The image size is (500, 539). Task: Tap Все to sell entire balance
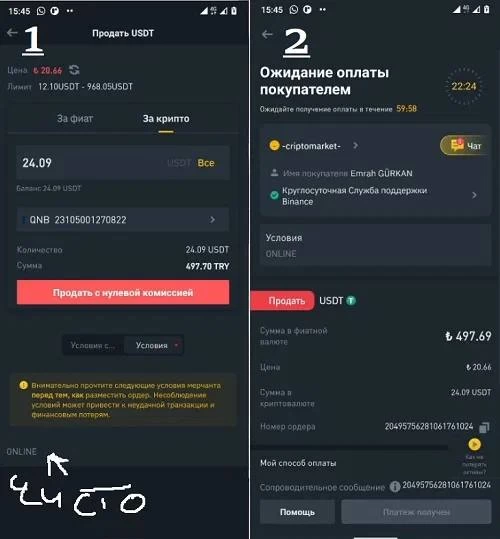tap(206, 163)
